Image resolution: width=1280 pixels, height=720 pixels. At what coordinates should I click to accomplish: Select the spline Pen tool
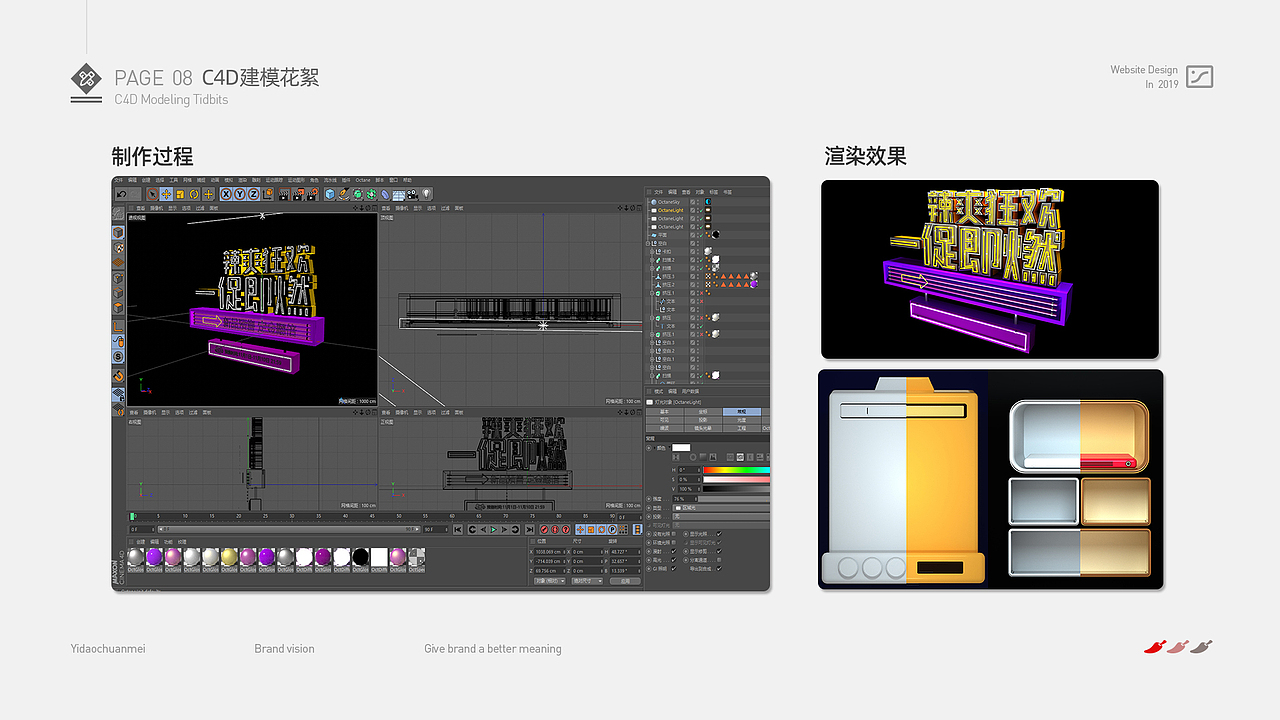[344, 194]
